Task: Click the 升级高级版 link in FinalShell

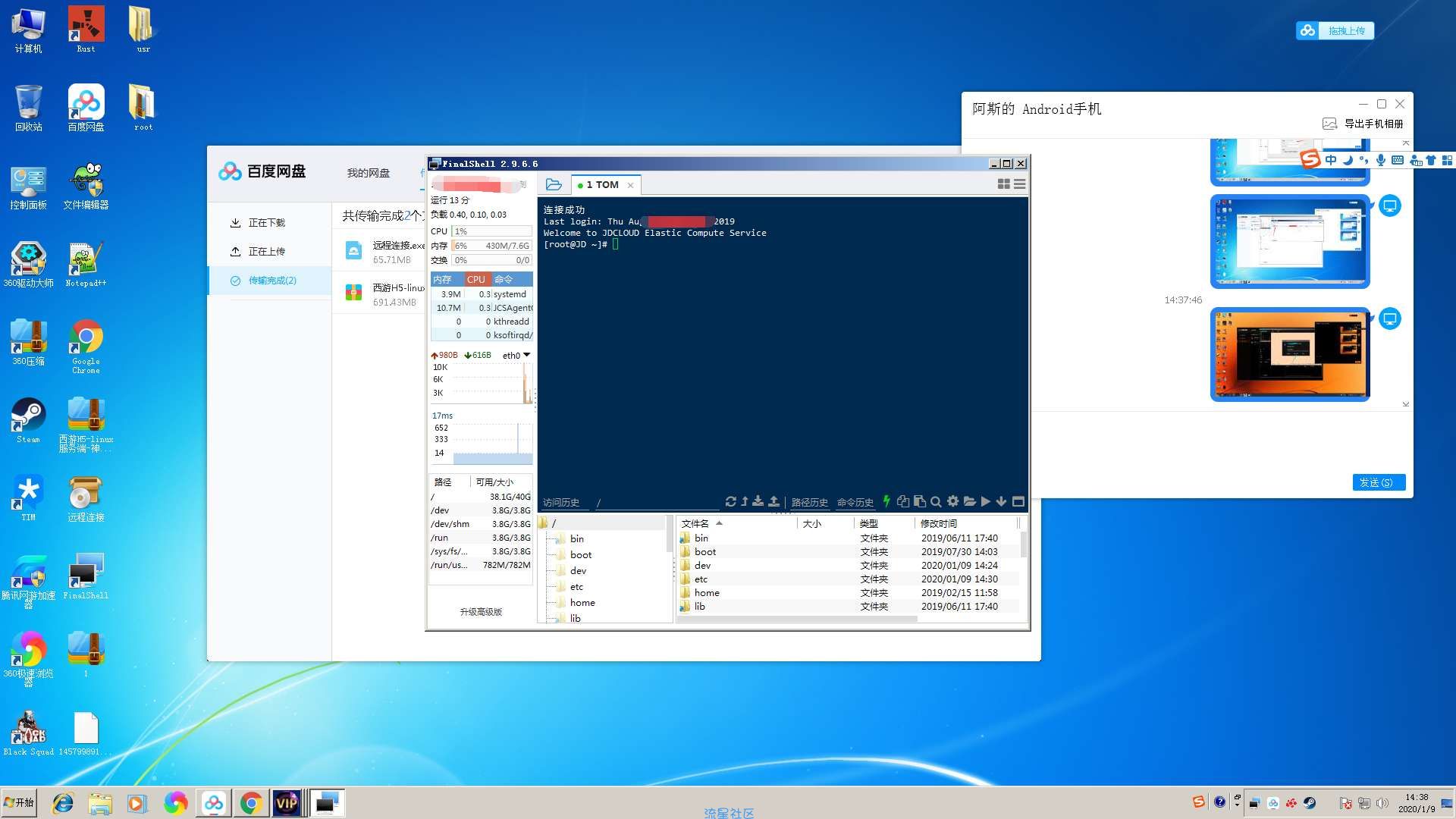Action: [481, 612]
